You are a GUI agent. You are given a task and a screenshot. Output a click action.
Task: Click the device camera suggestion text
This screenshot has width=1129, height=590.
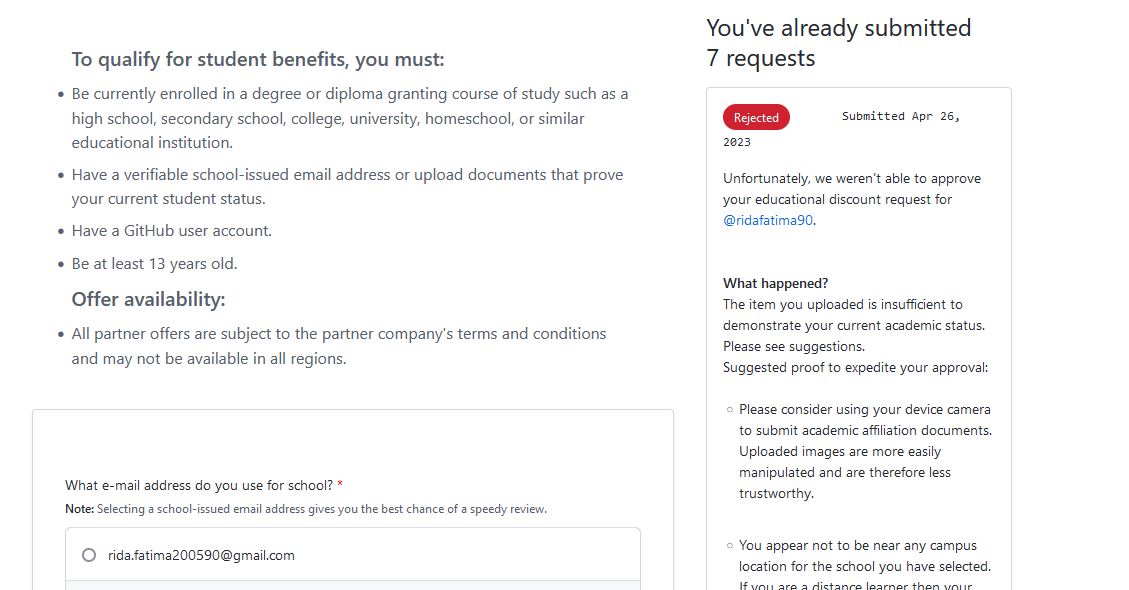click(x=864, y=451)
